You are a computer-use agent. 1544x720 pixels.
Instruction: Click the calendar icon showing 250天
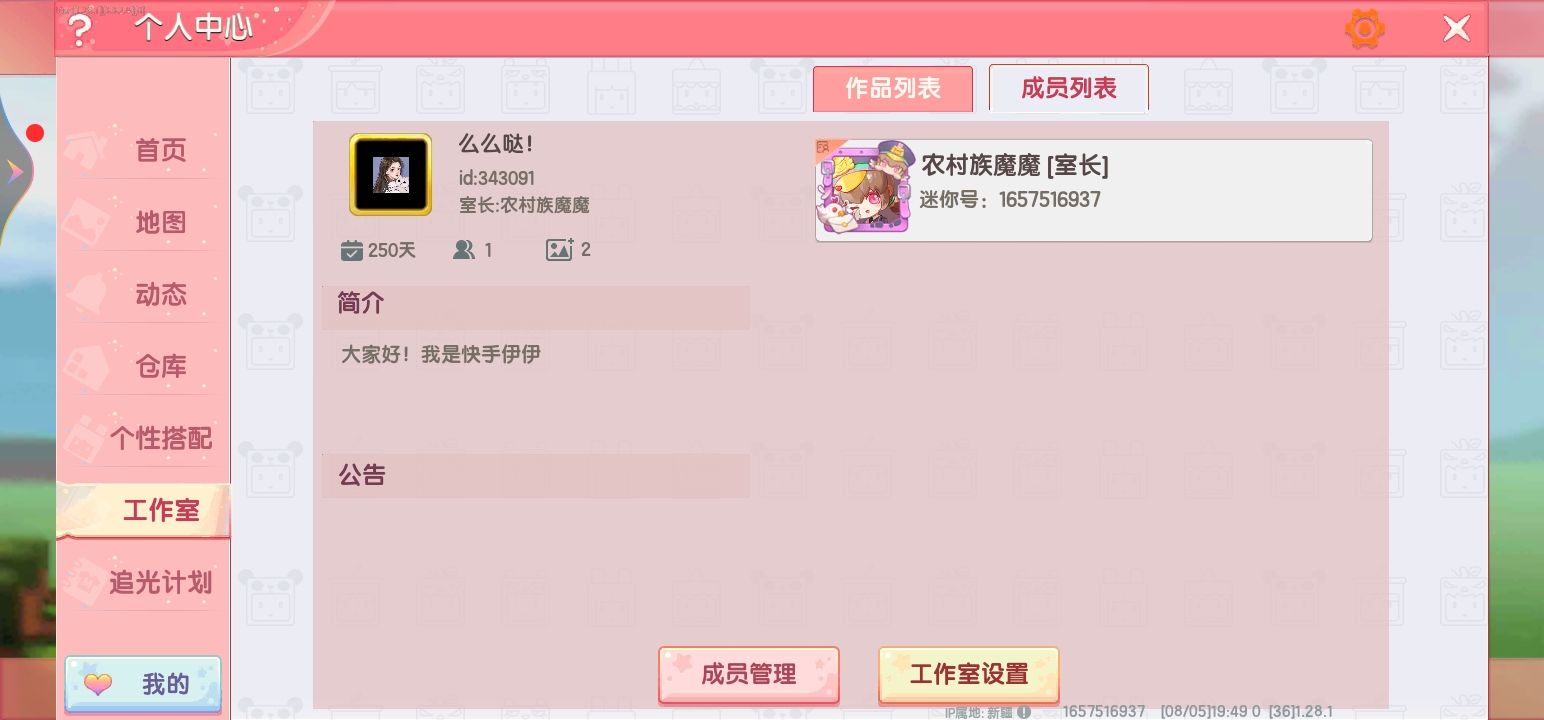point(351,250)
